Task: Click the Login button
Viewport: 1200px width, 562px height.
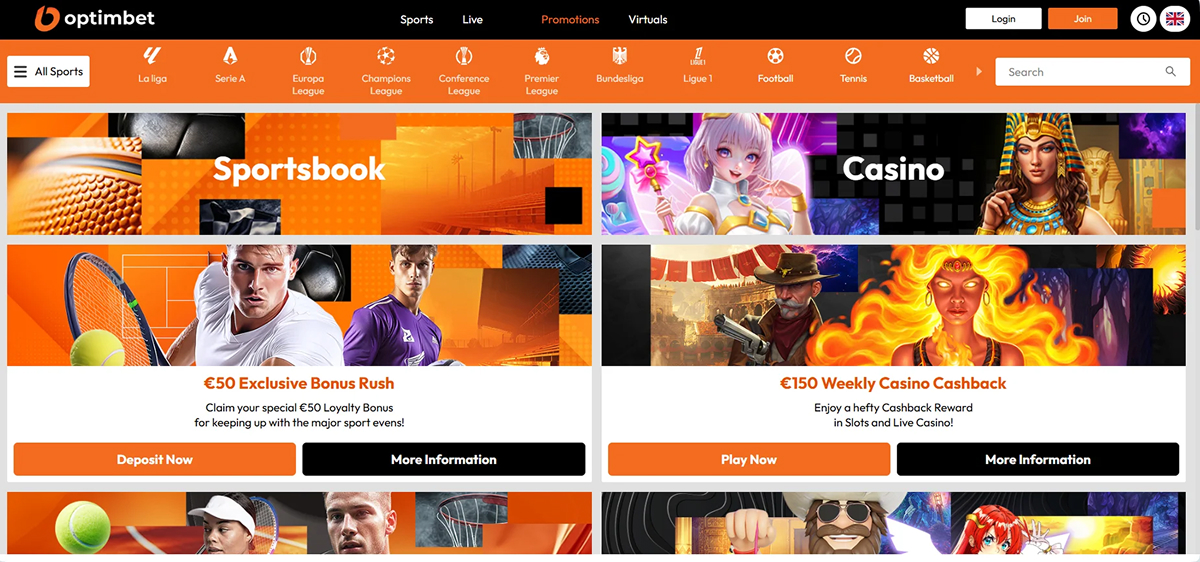Action: tap(1003, 19)
